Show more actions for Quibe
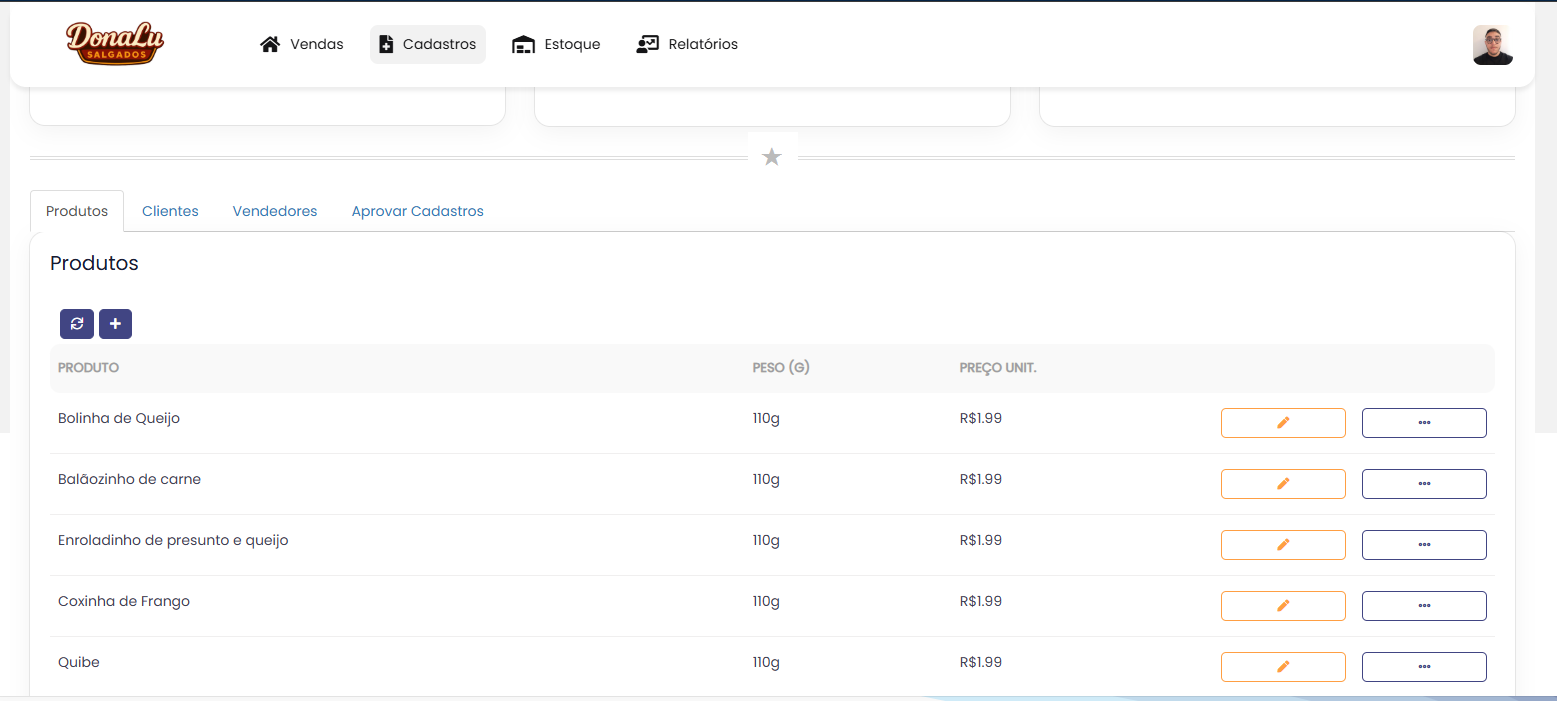Viewport: 1557px width, 701px height. [1424, 667]
